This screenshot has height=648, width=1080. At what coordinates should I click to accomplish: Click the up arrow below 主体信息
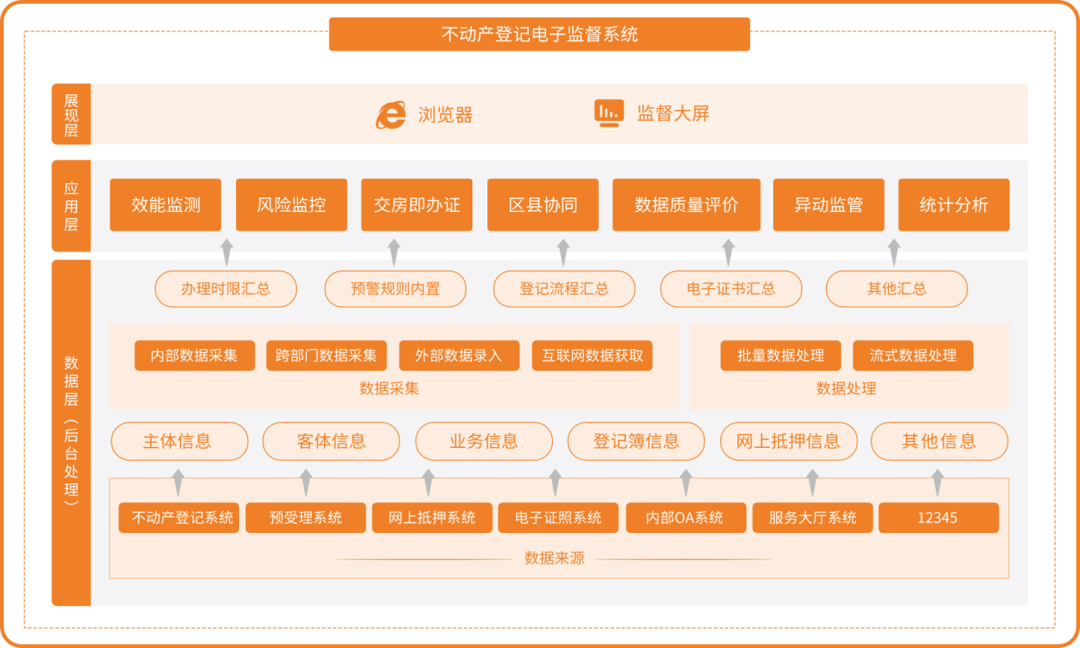click(178, 483)
